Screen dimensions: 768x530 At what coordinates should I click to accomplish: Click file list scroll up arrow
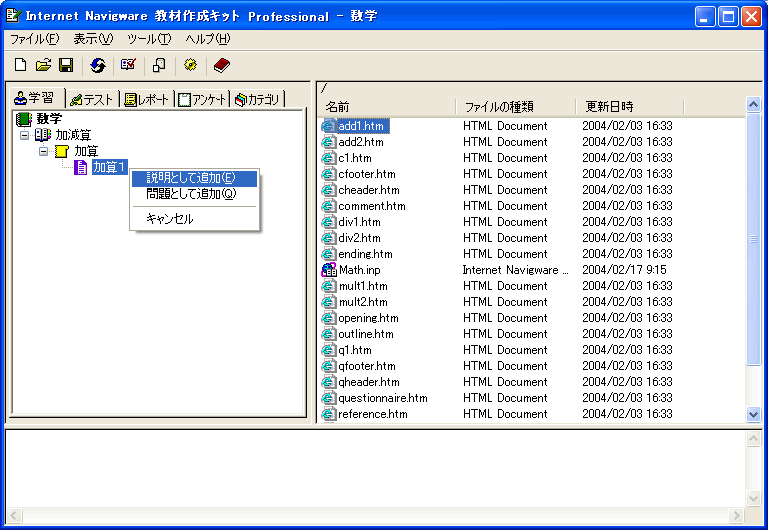pos(753,104)
